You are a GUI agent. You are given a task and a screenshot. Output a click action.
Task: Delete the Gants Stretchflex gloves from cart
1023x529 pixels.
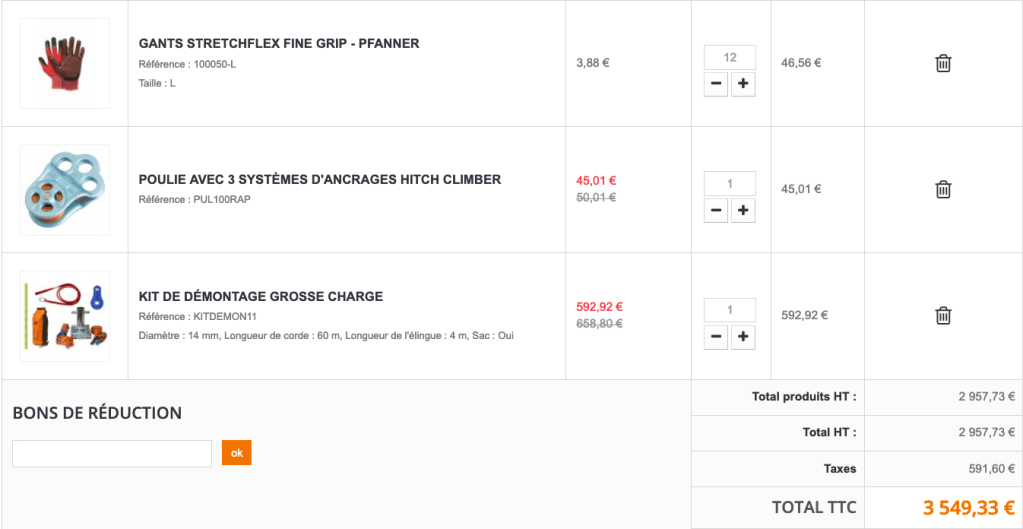[x=942, y=63]
